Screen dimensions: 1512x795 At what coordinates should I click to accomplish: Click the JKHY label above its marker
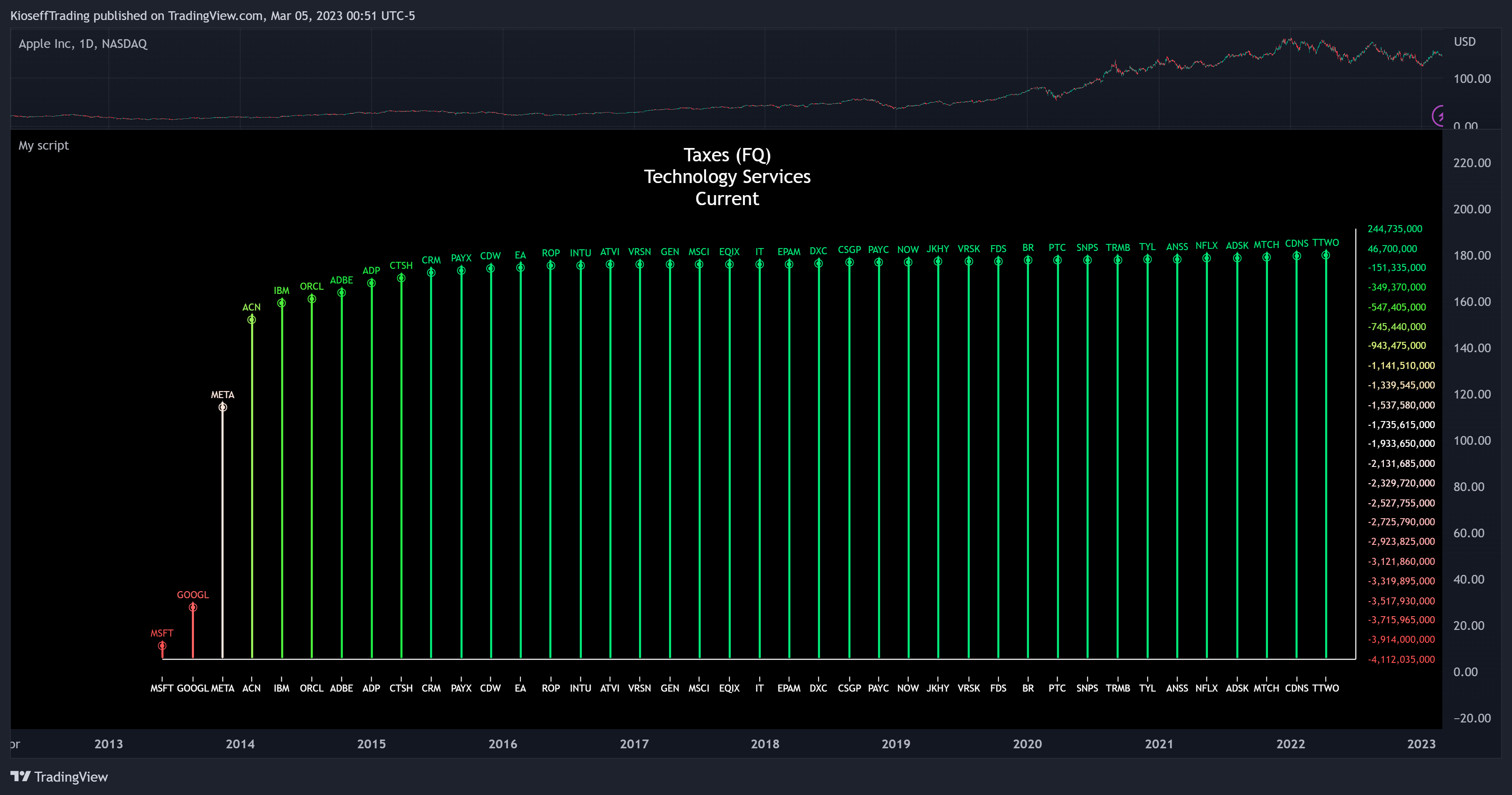click(x=938, y=249)
